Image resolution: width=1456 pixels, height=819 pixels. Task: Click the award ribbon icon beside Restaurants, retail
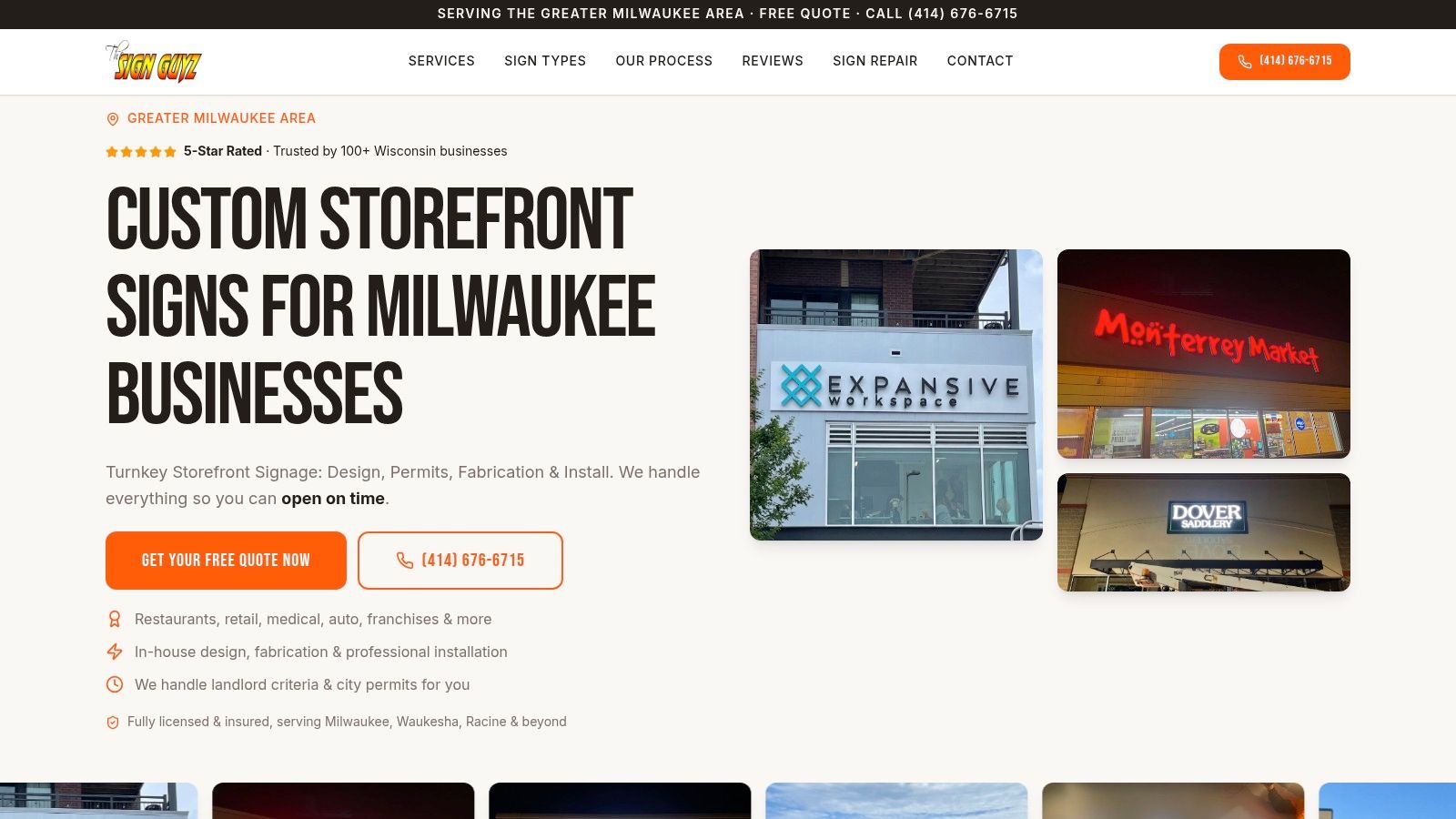[x=115, y=619]
